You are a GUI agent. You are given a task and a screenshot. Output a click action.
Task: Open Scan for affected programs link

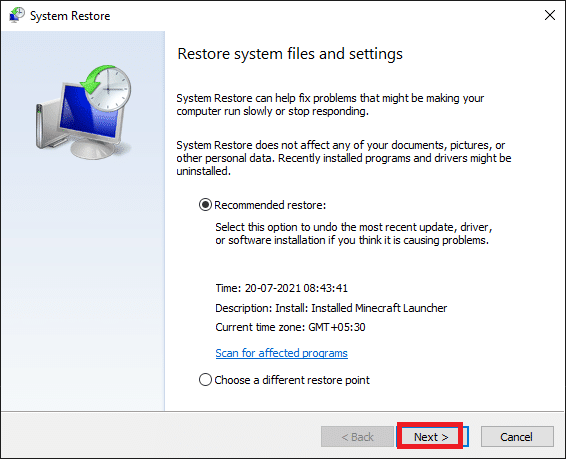click(282, 353)
